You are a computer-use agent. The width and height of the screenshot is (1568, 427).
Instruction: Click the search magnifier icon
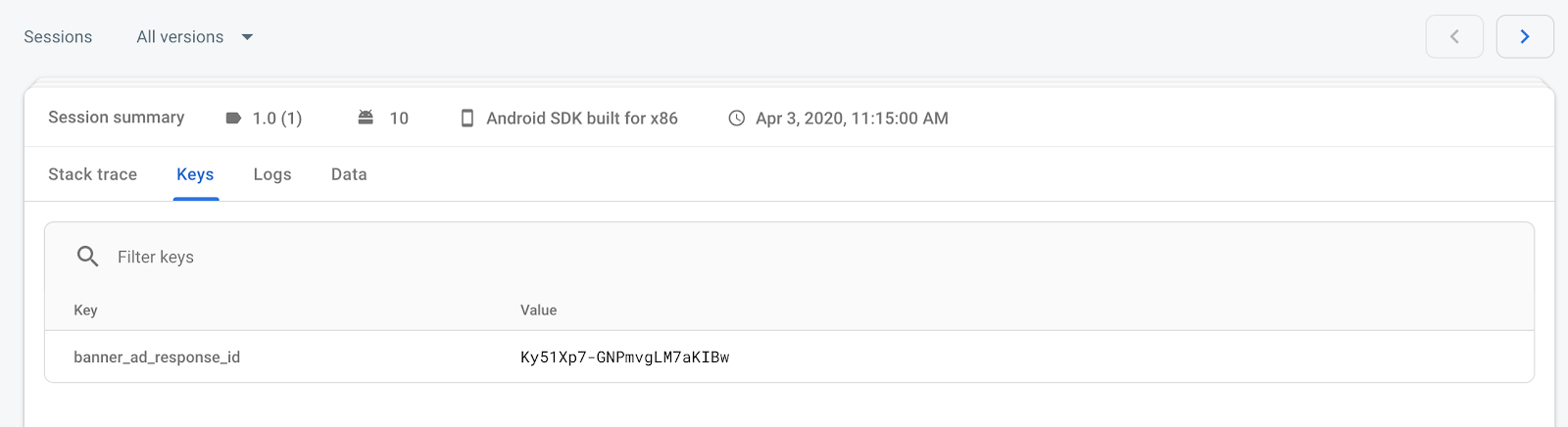click(x=88, y=257)
